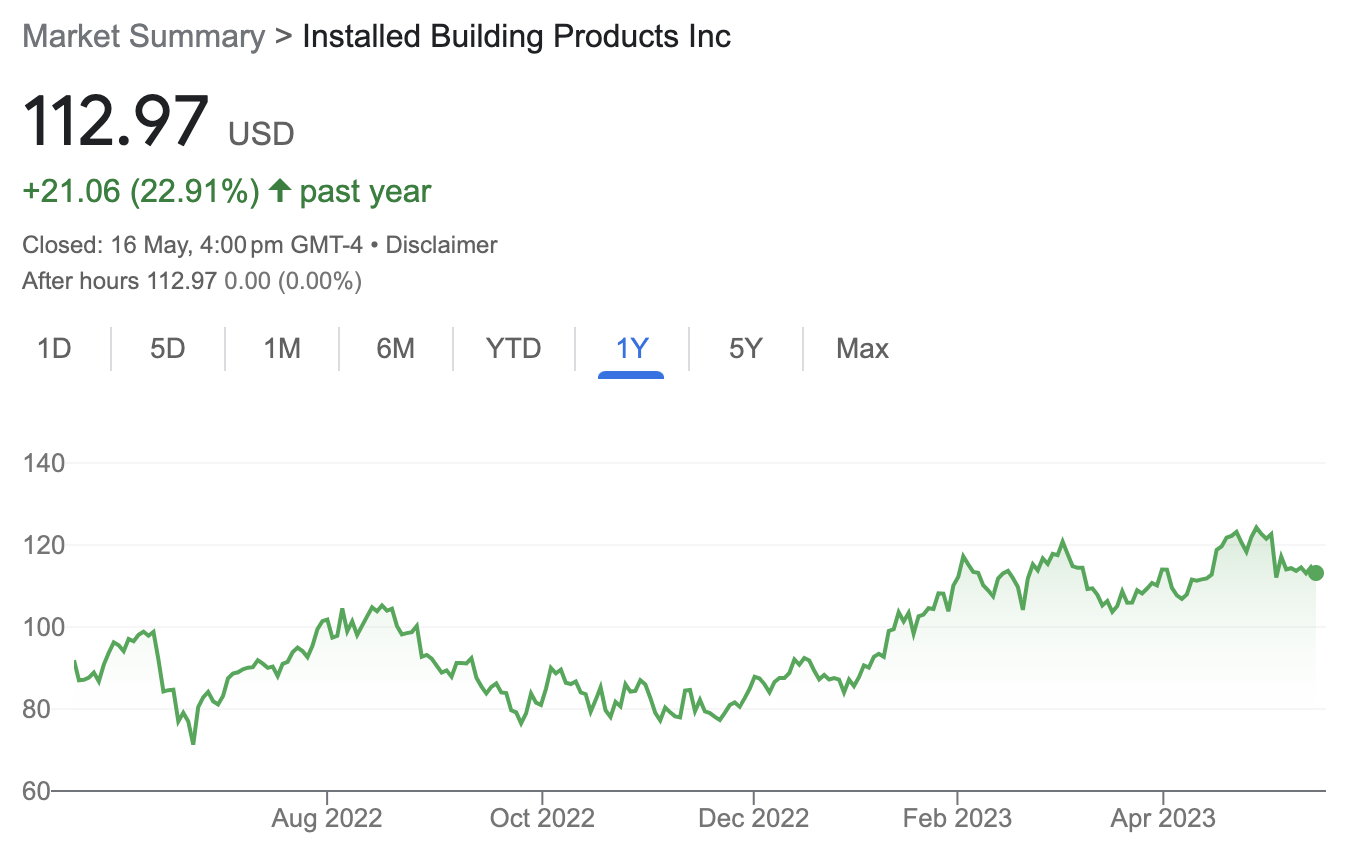Select the Max time range tab
The height and width of the screenshot is (852, 1360).
click(862, 348)
